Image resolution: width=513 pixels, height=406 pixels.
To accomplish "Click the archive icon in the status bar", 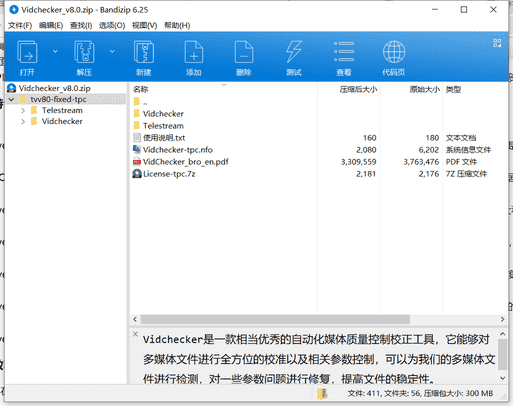I will [322, 394].
